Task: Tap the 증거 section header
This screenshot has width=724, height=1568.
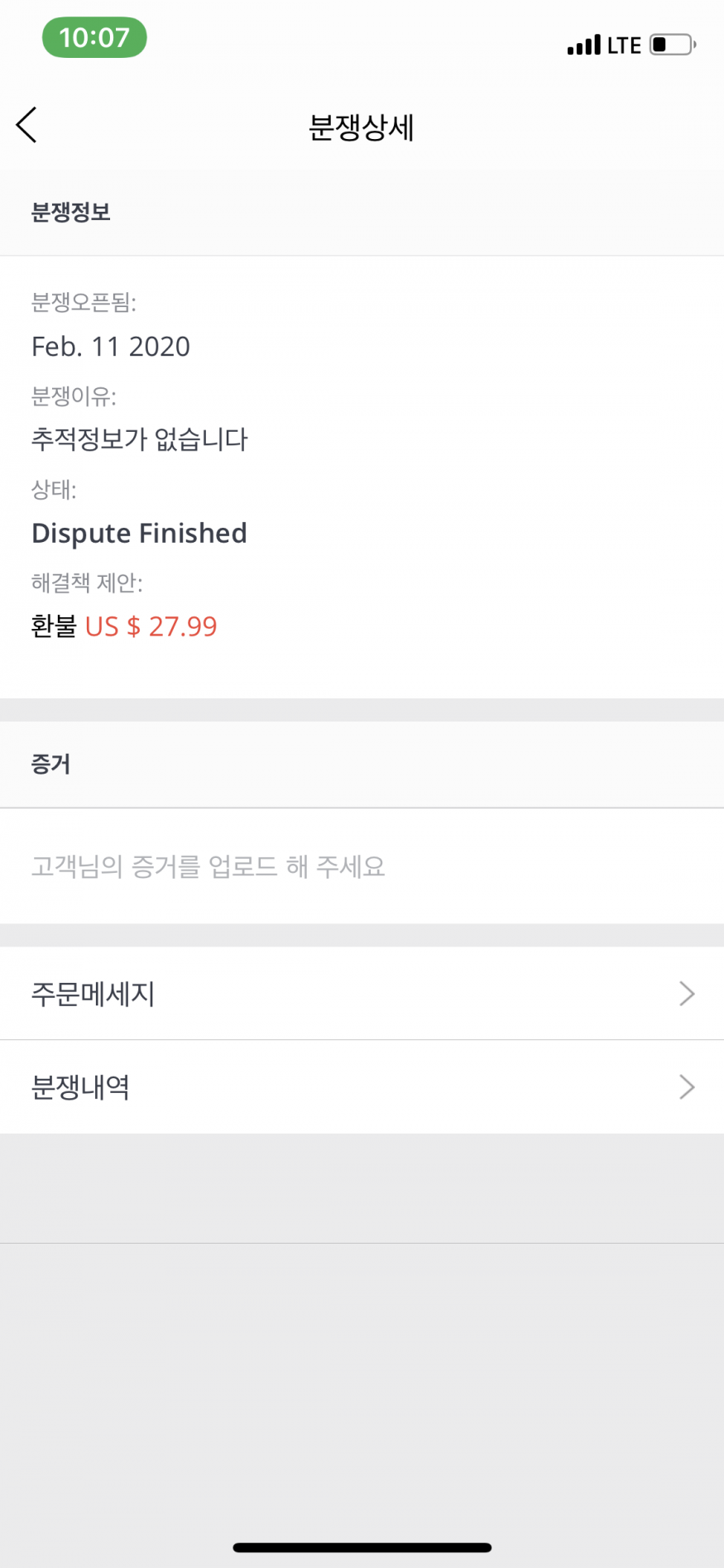Action: pos(51,764)
